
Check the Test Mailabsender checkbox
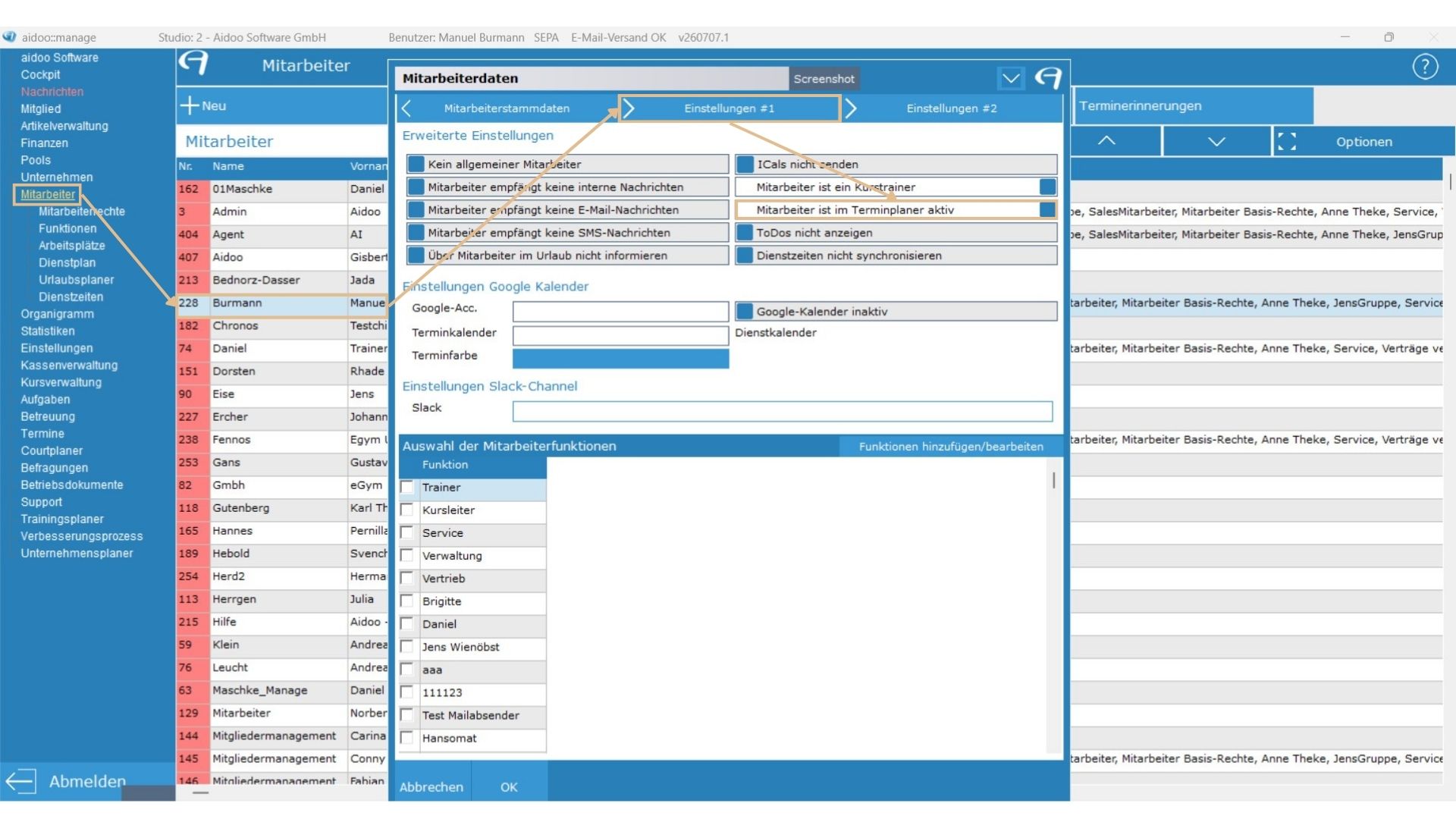(407, 714)
